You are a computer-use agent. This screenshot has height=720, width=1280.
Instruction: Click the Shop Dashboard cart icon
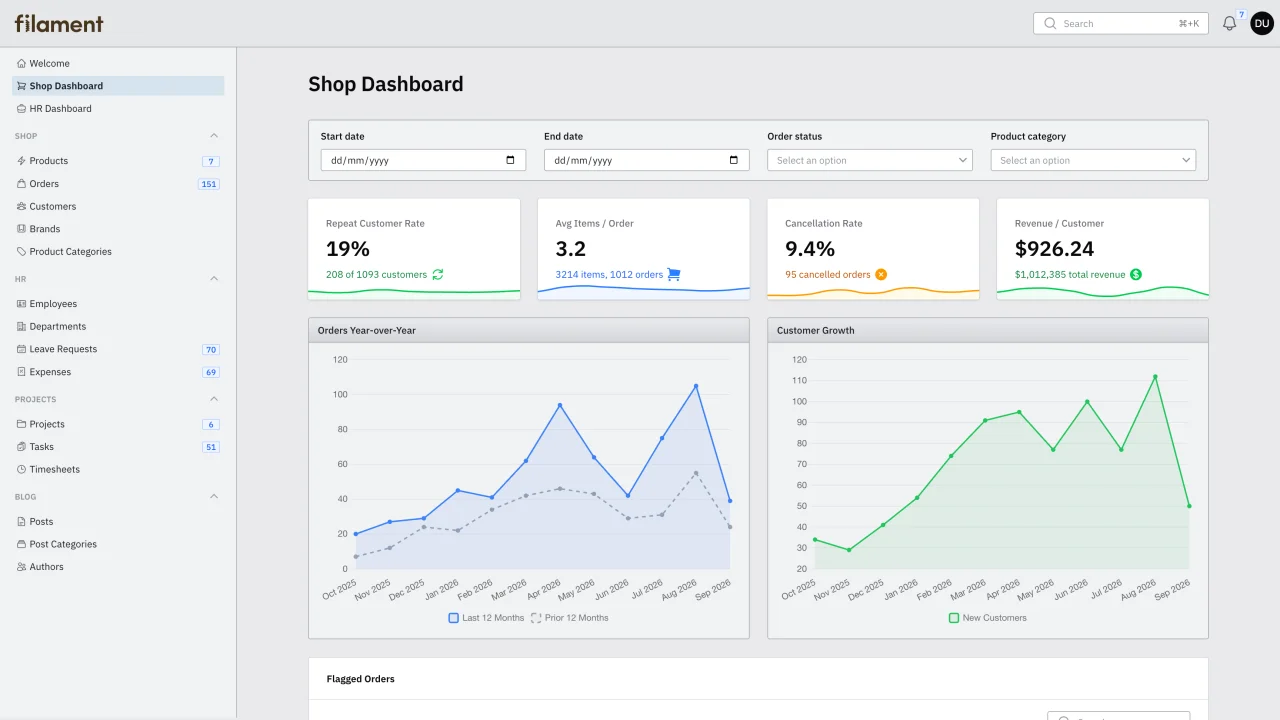(21, 86)
